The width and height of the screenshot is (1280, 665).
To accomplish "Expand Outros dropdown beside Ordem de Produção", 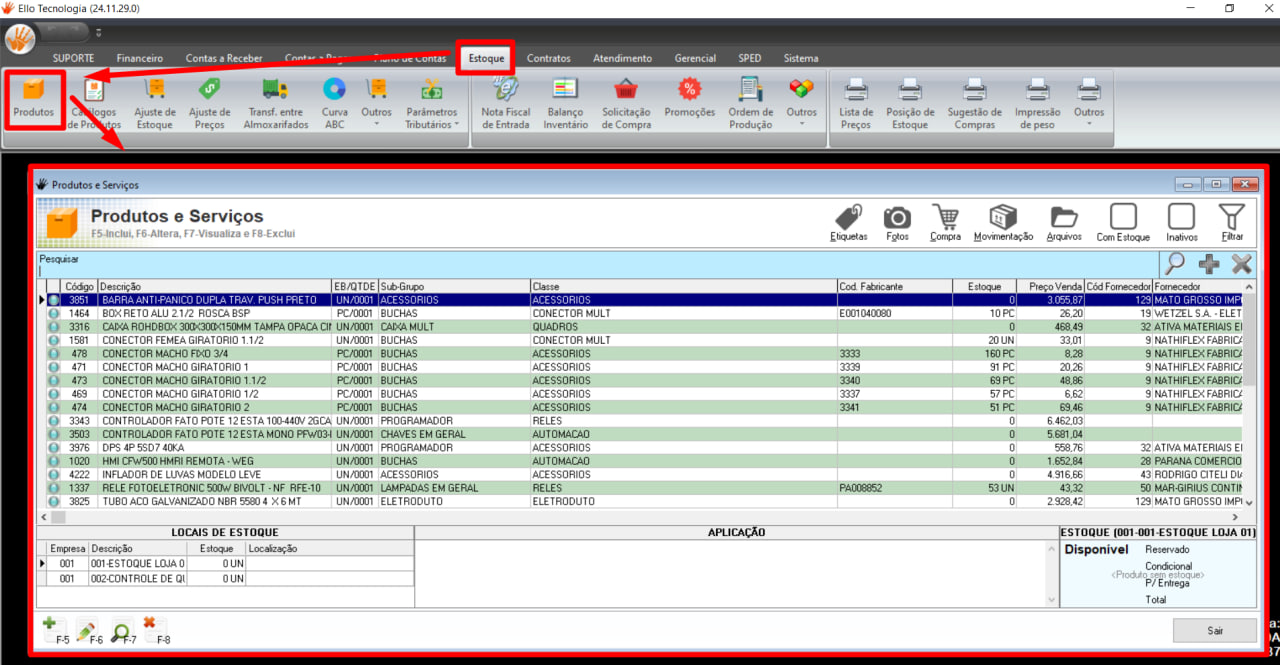I will click(801, 104).
